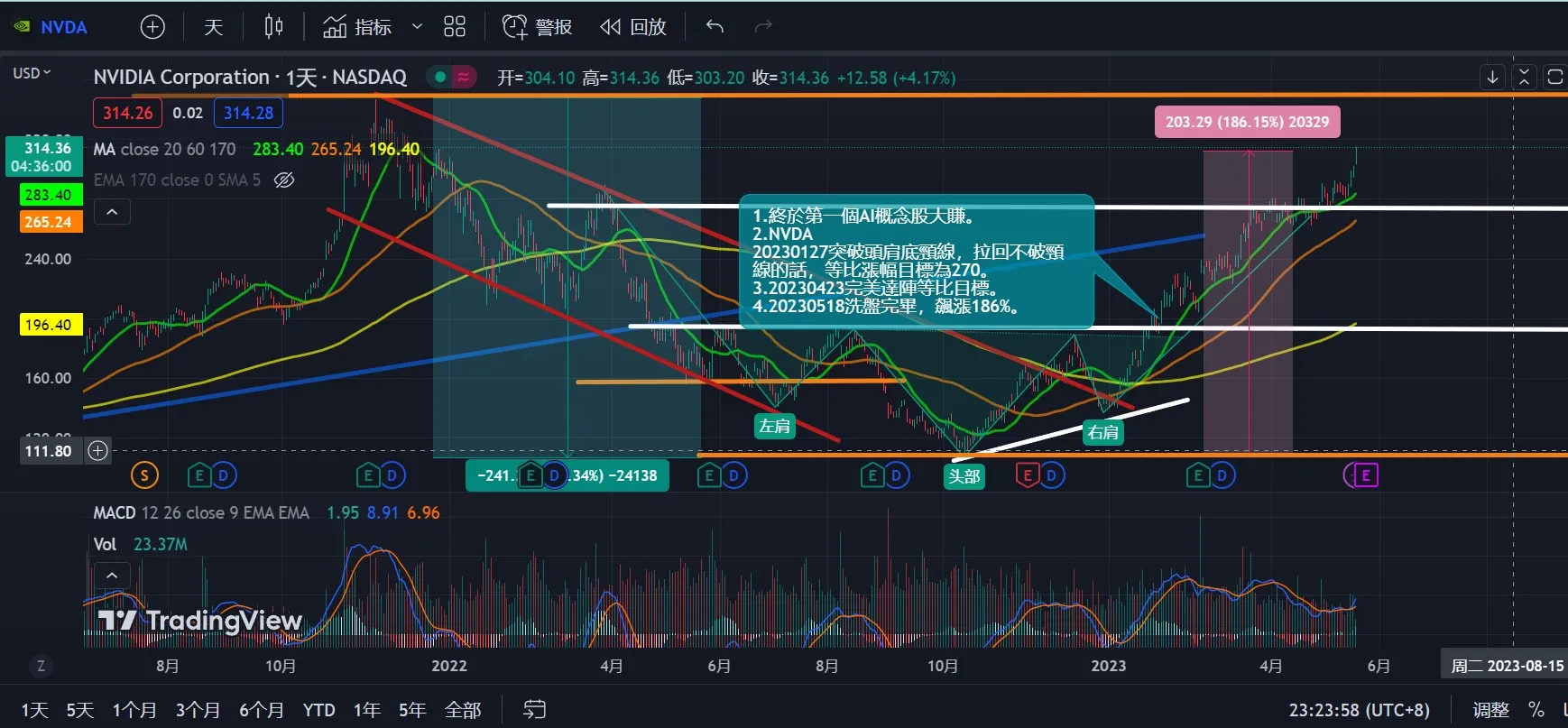This screenshot has height=728, width=1568.
Task: Click the E earnings marker left of 头部 label
Action: (x=872, y=475)
